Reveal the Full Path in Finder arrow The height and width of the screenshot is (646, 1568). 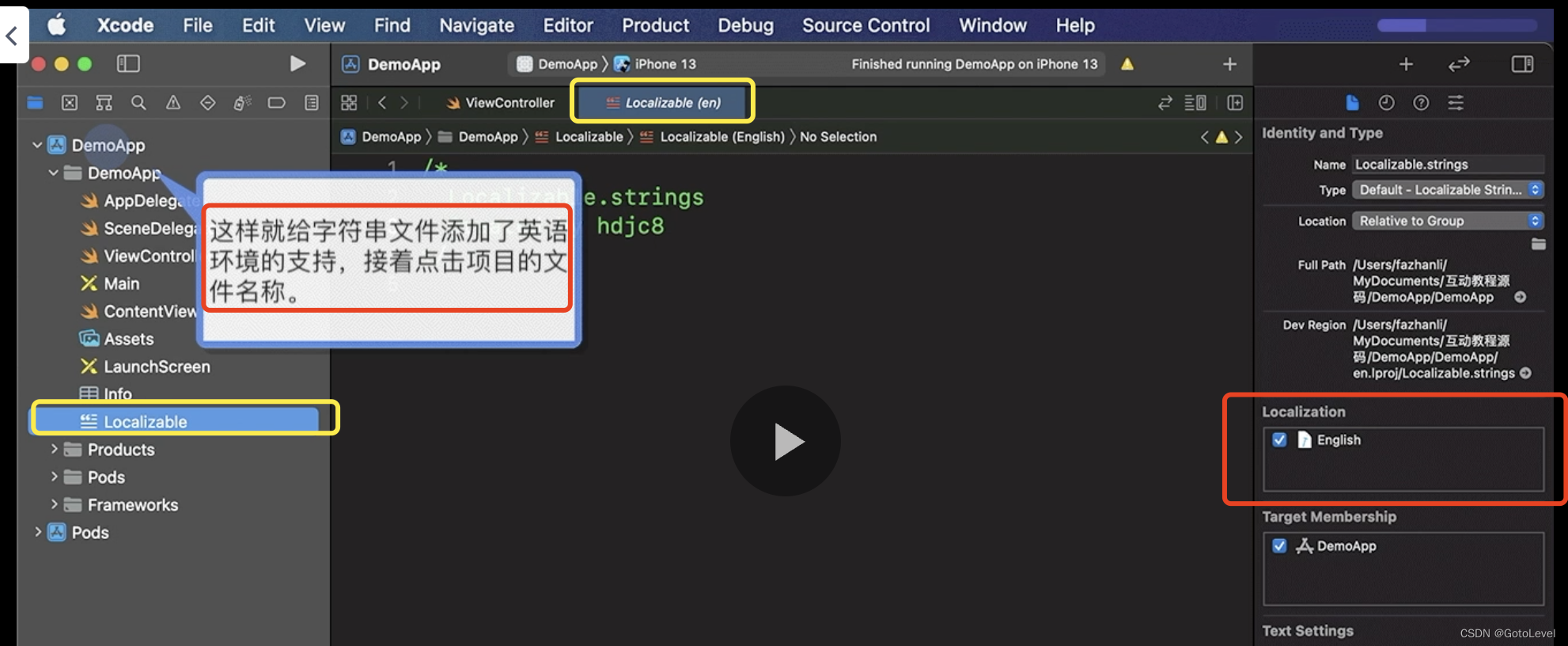(1520, 297)
